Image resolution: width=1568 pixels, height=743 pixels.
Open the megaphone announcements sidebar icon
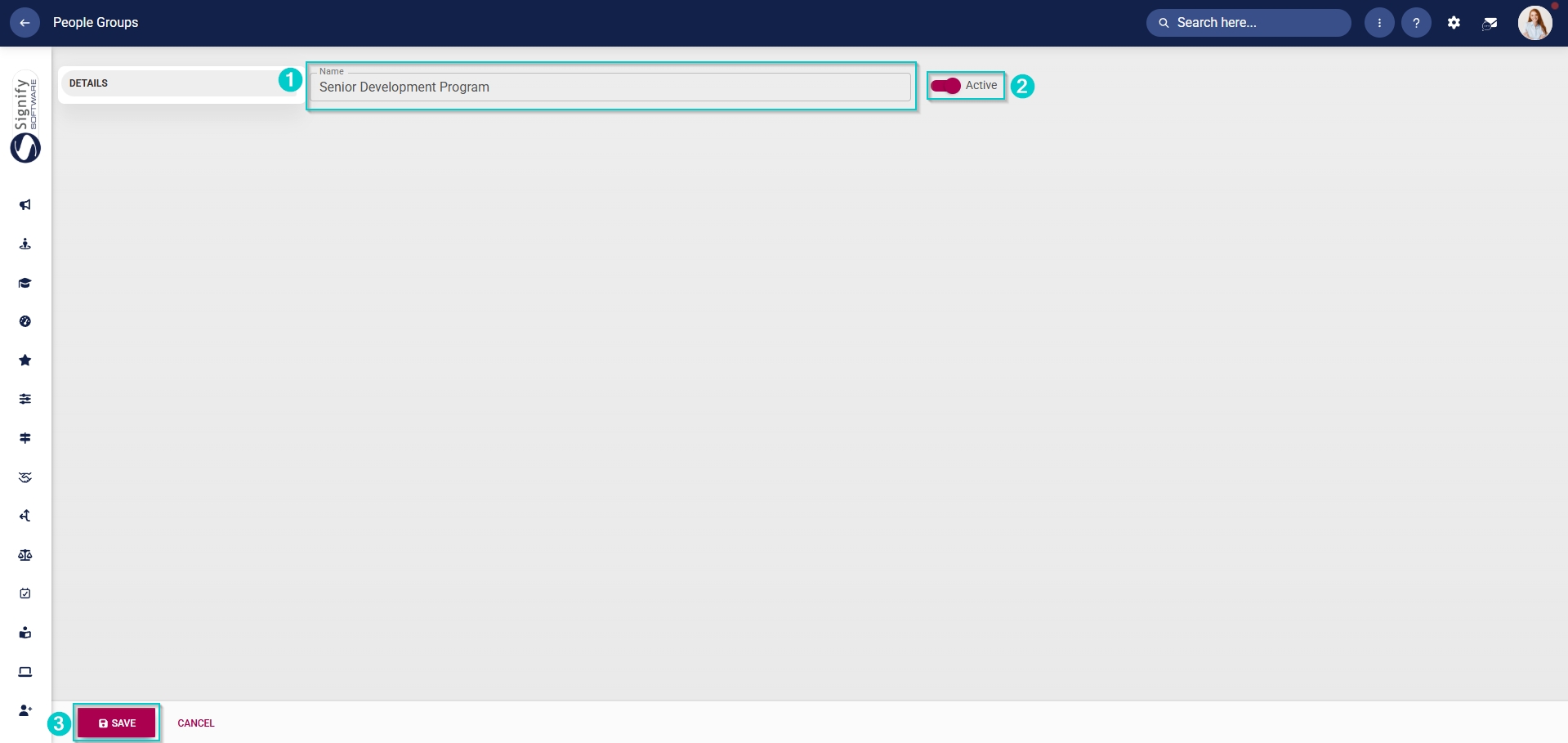pos(25,205)
